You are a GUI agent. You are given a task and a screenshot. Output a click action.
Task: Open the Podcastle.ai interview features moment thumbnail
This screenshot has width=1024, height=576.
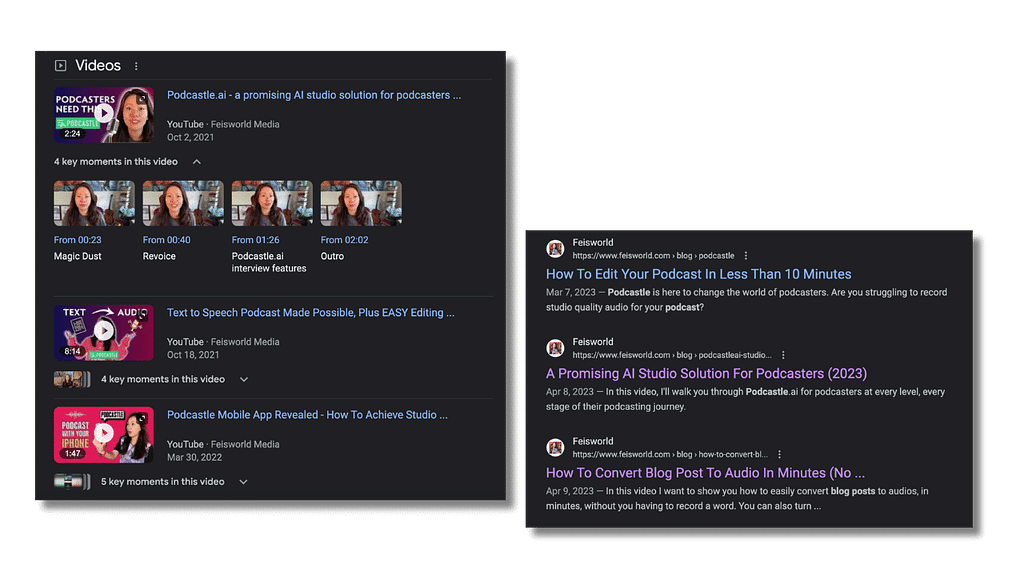pyautogui.click(x=272, y=203)
